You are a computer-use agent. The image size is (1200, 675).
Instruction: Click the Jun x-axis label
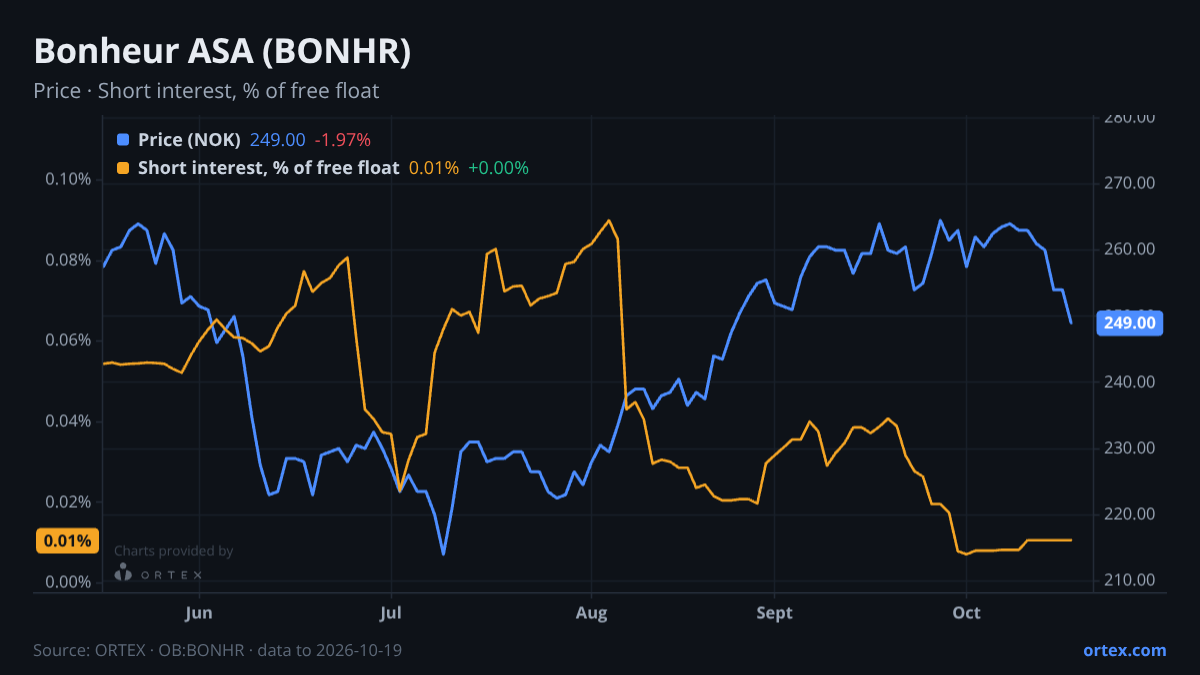coord(199,612)
